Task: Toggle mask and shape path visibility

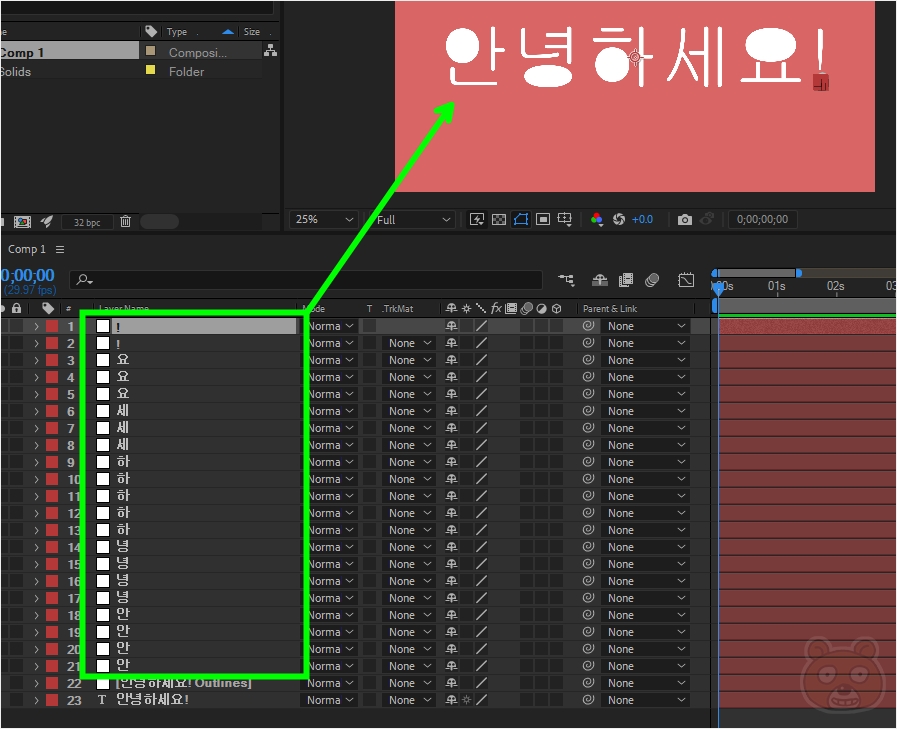Action: [521, 219]
